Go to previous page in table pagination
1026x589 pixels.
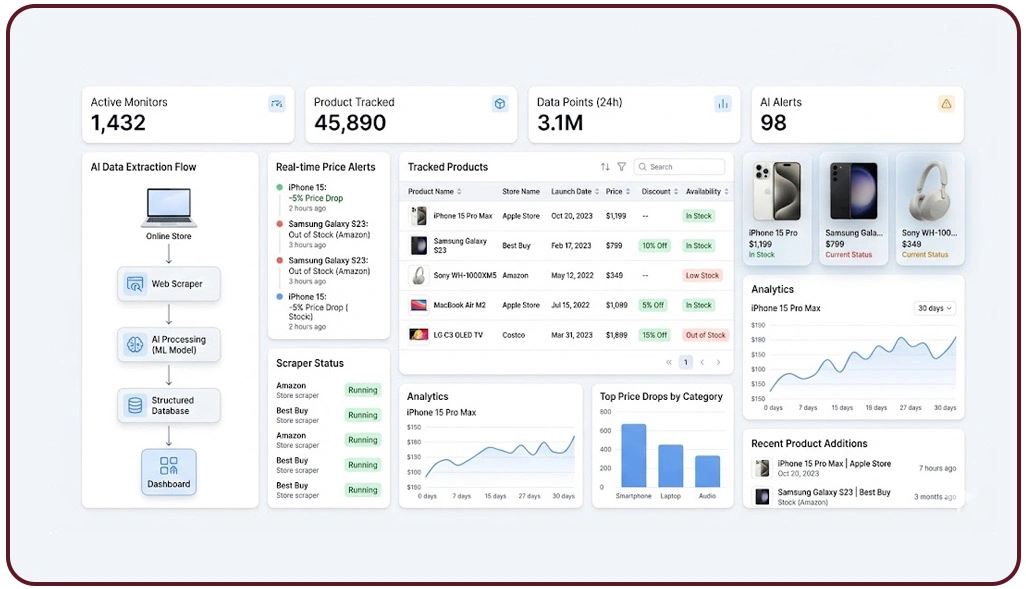coord(702,362)
